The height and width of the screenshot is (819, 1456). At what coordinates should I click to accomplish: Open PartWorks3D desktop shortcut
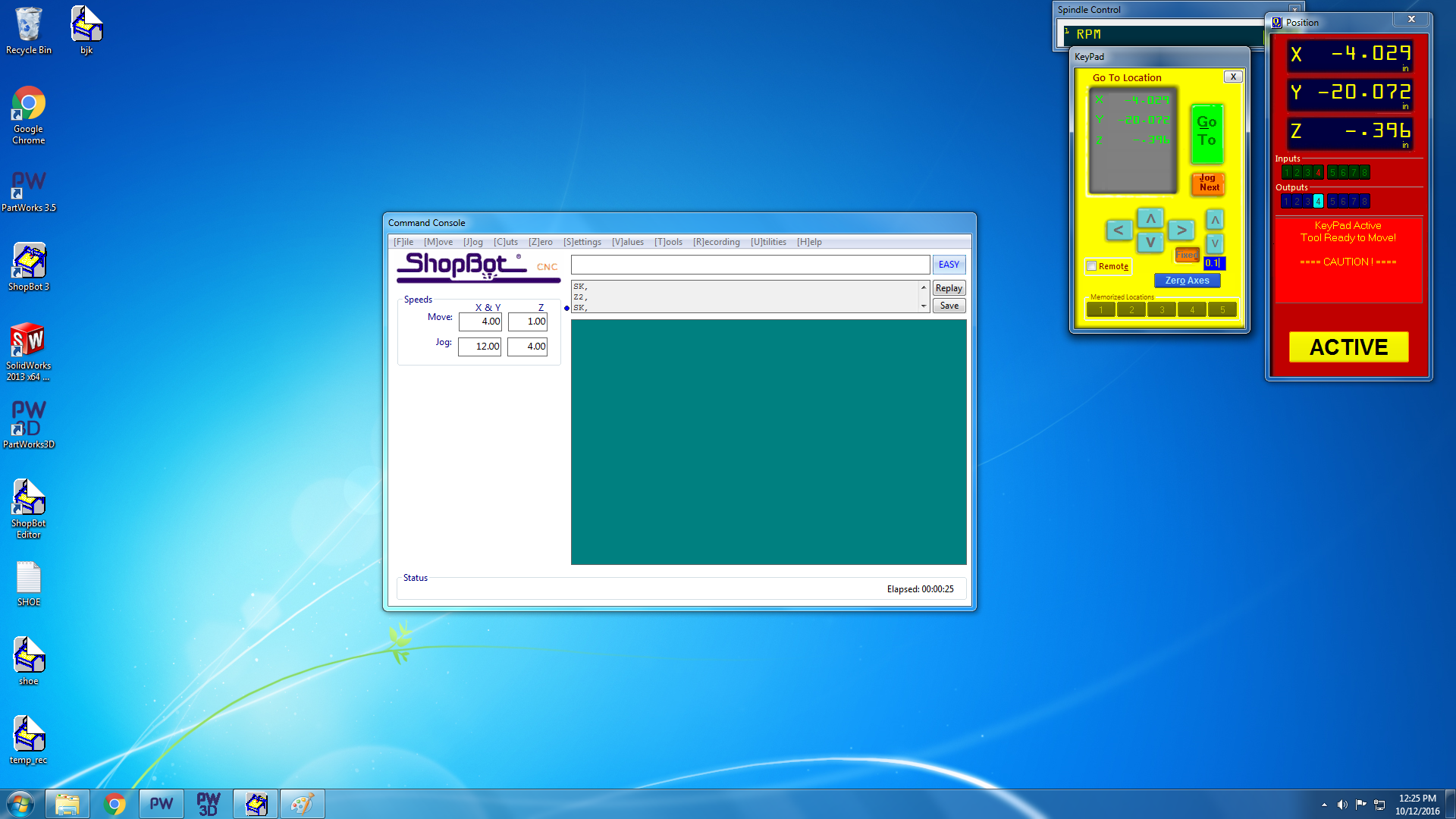coord(28,425)
